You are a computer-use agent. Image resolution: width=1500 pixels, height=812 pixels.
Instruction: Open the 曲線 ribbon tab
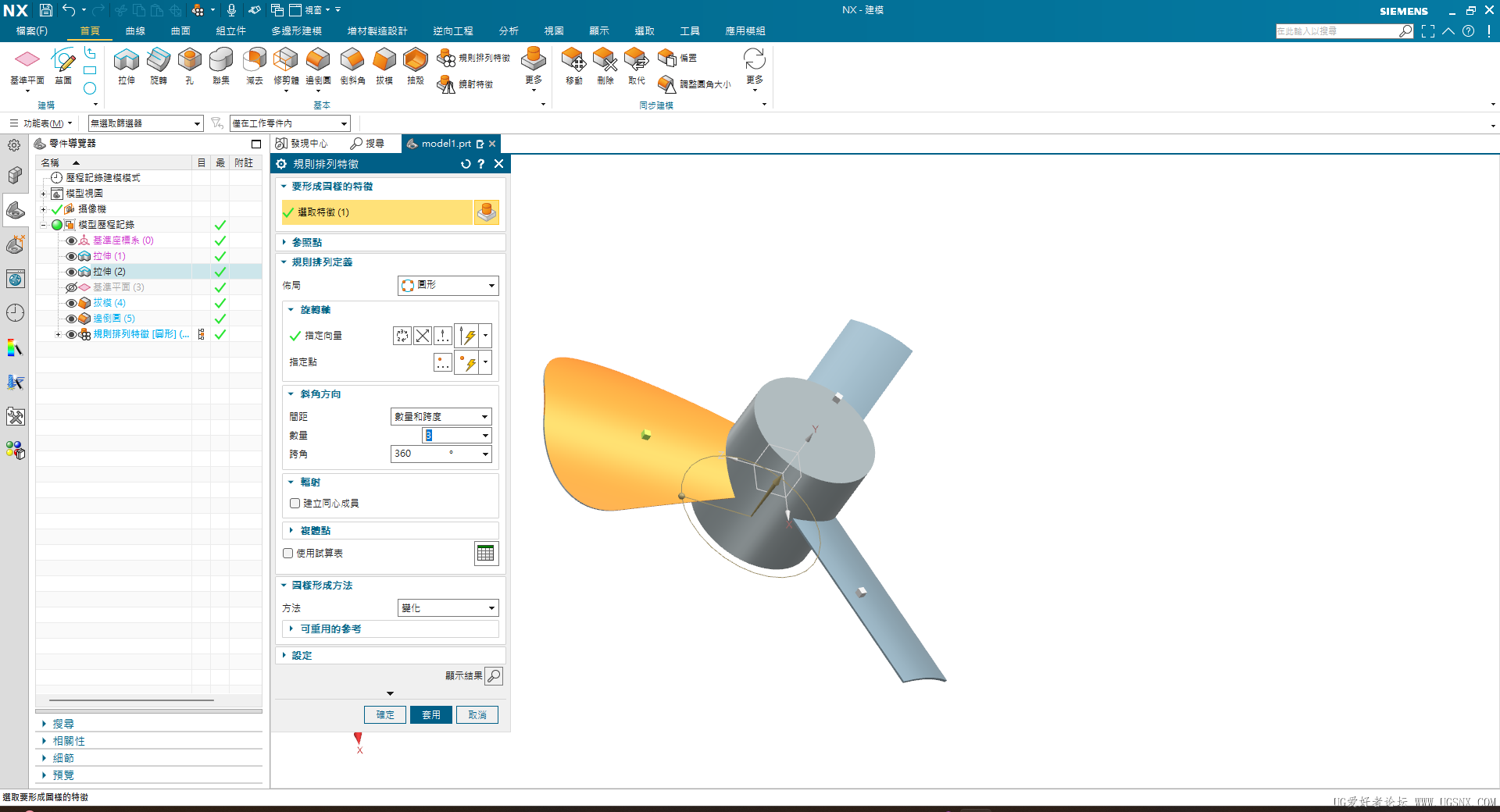pos(135,31)
